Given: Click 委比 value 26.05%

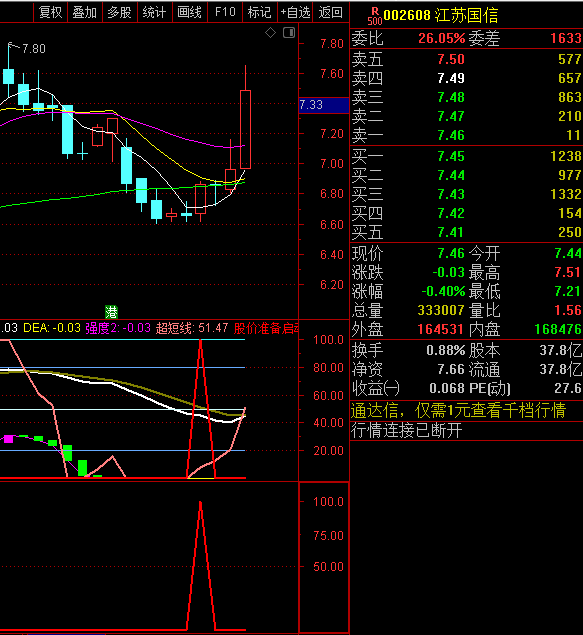Looking at the screenshot, I should click(x=441, y=38).
